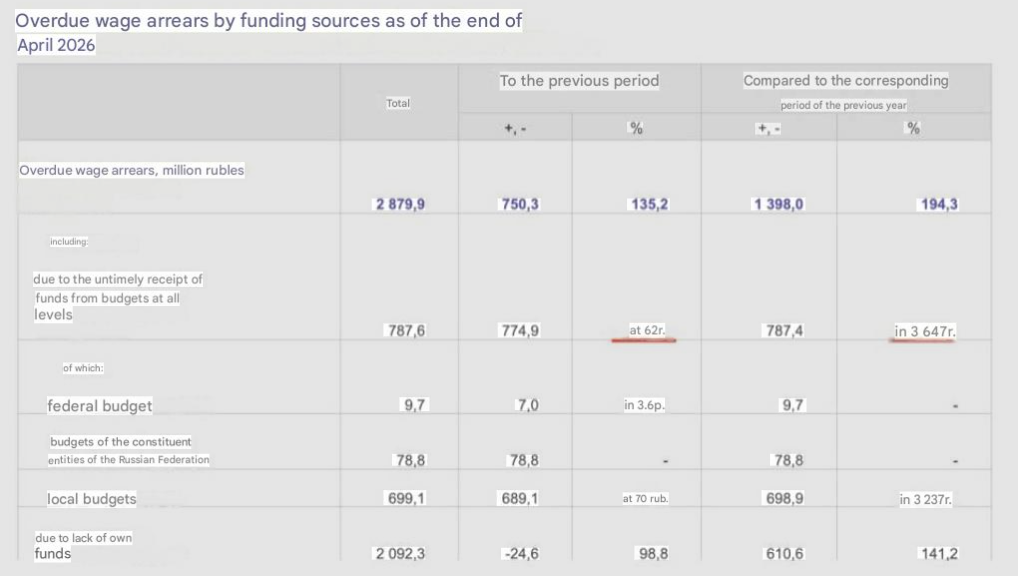The width and height of the screenshot is (1018, 576).
Task: Click the underlined 'at 62r.' cell
Action: (647, 330)
